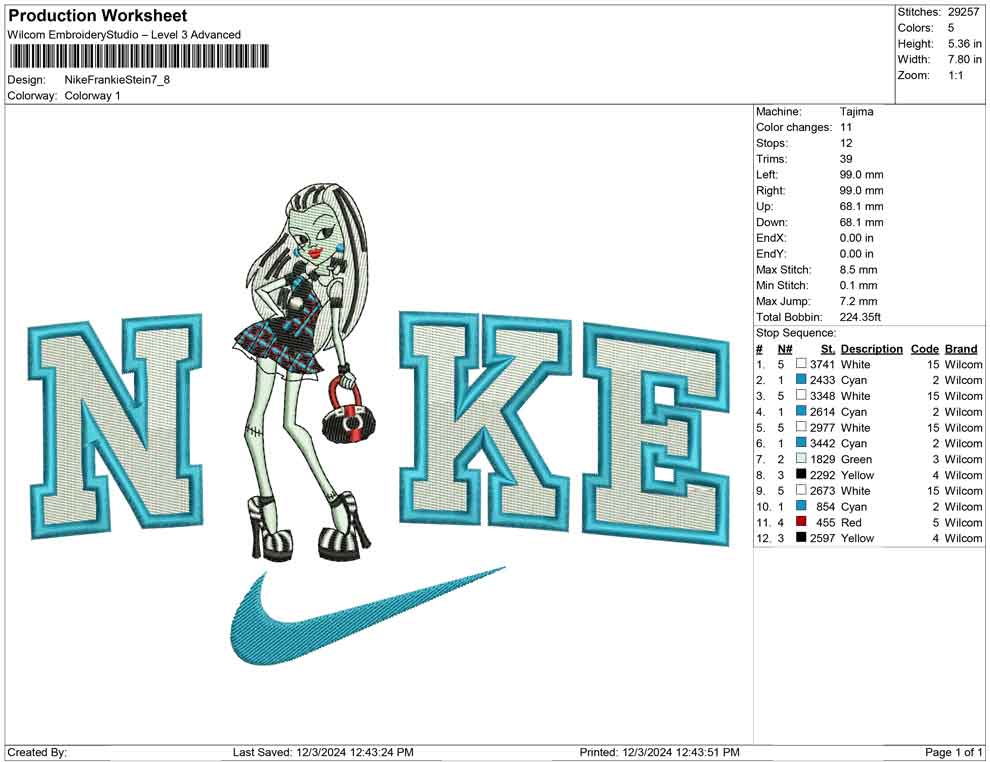Click the Max Jump value '7.2 mm'
The height and width of the screenshot is (762, 990).
point(858,301)
